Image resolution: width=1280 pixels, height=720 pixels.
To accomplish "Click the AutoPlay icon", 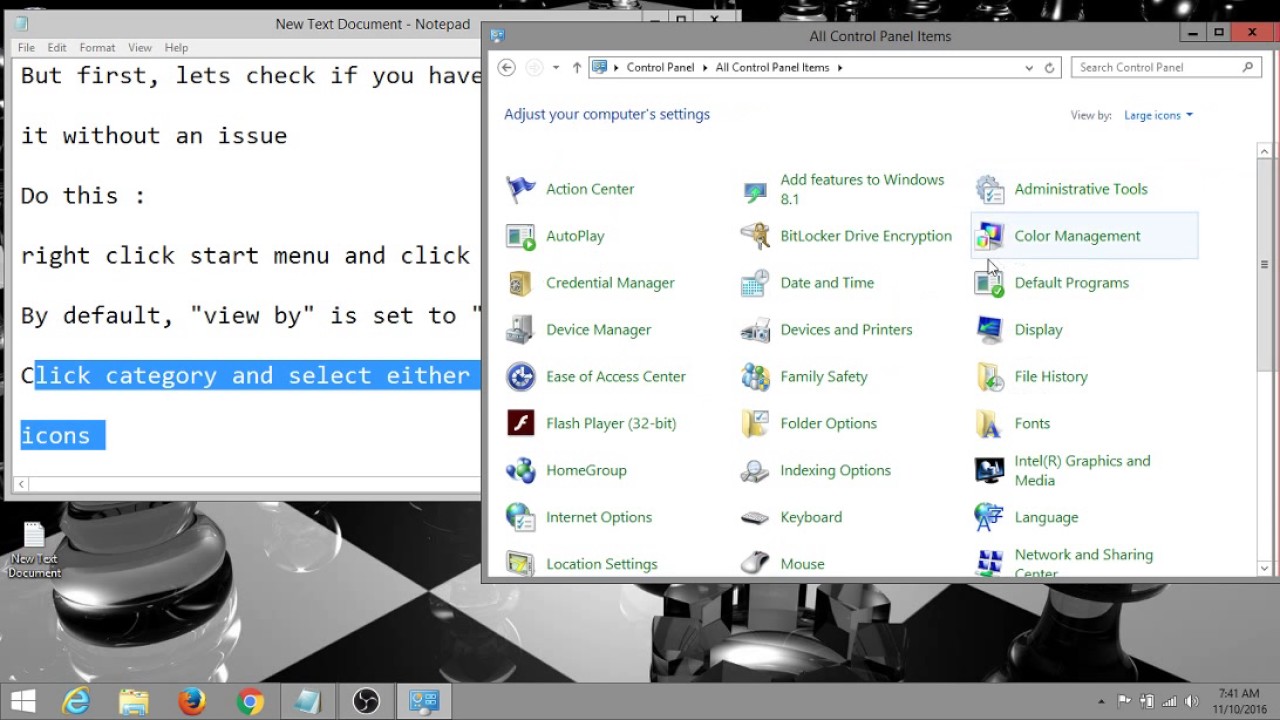I will pos(521,236).
